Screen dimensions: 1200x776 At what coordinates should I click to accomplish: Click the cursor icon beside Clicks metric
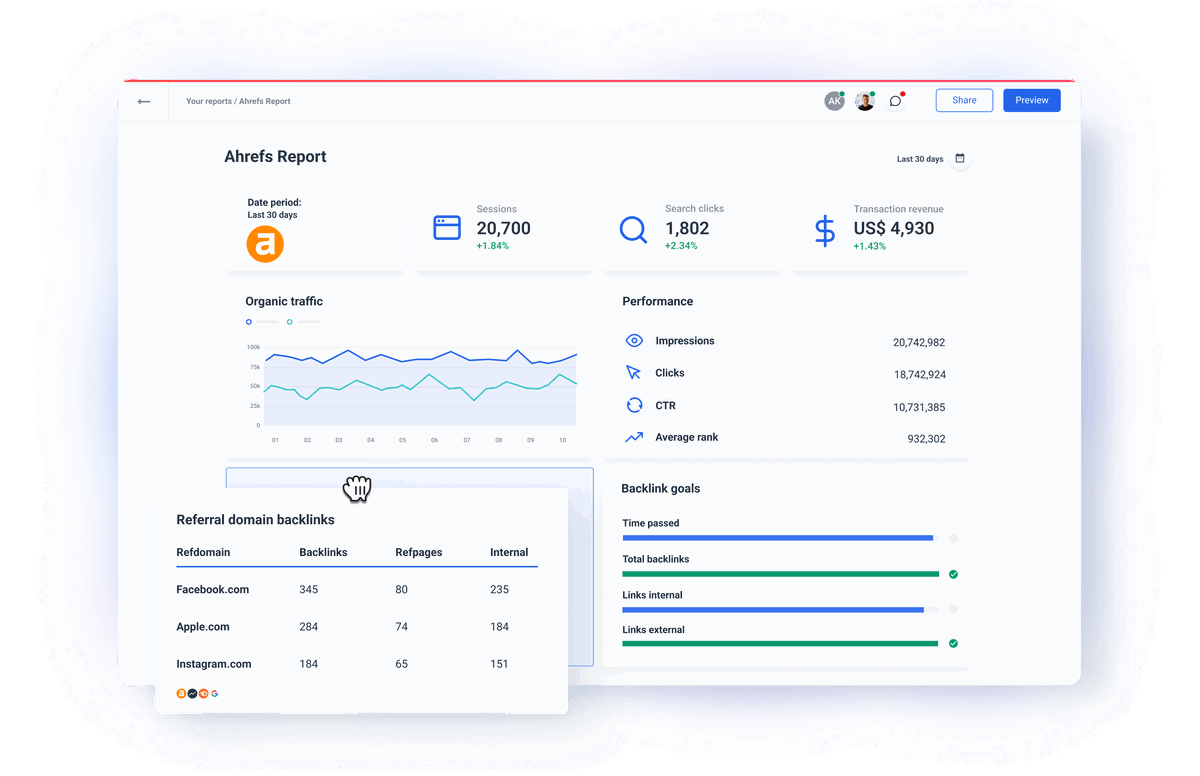634,373
